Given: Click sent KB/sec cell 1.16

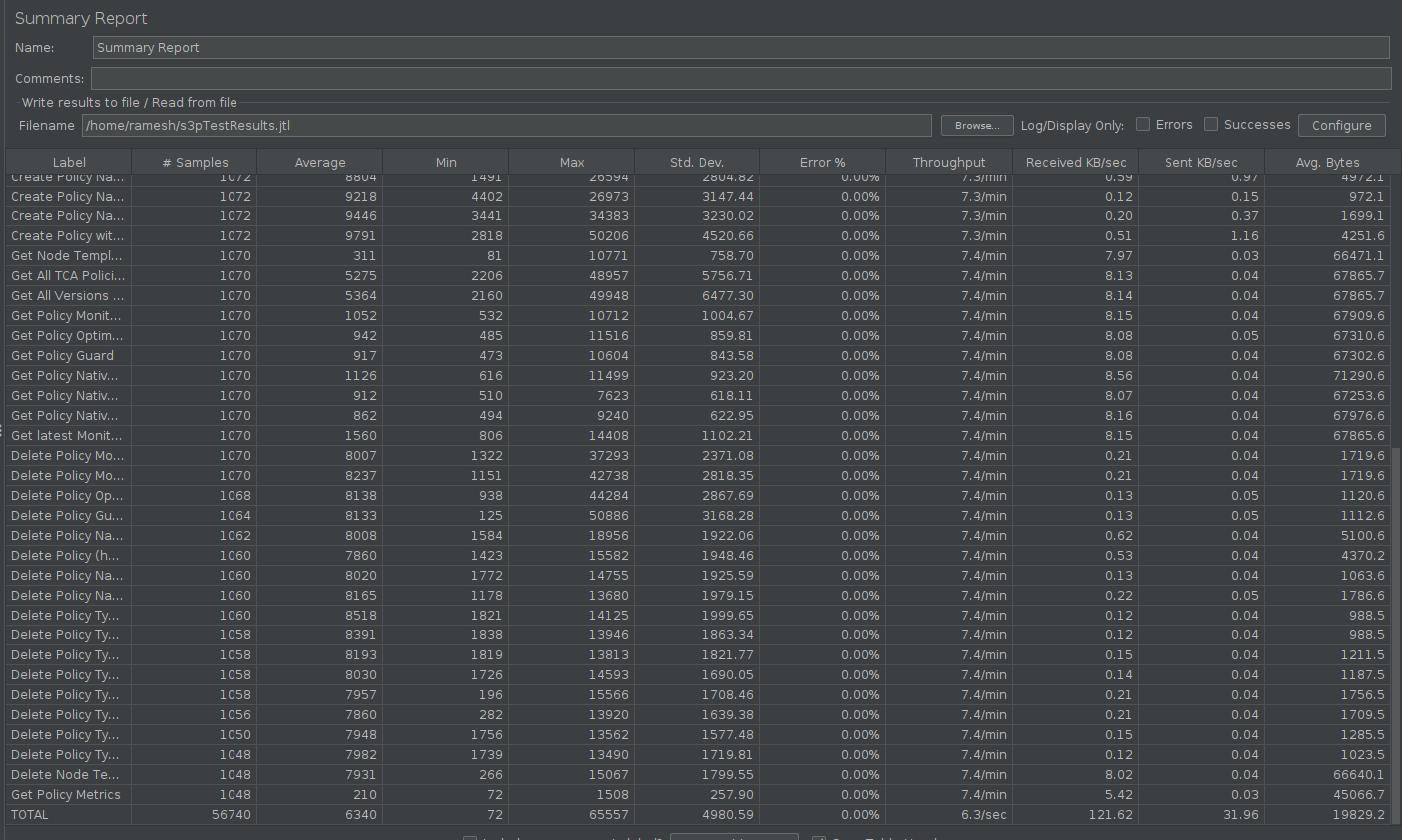Looking at the screenshot, I should (1244, 236).
